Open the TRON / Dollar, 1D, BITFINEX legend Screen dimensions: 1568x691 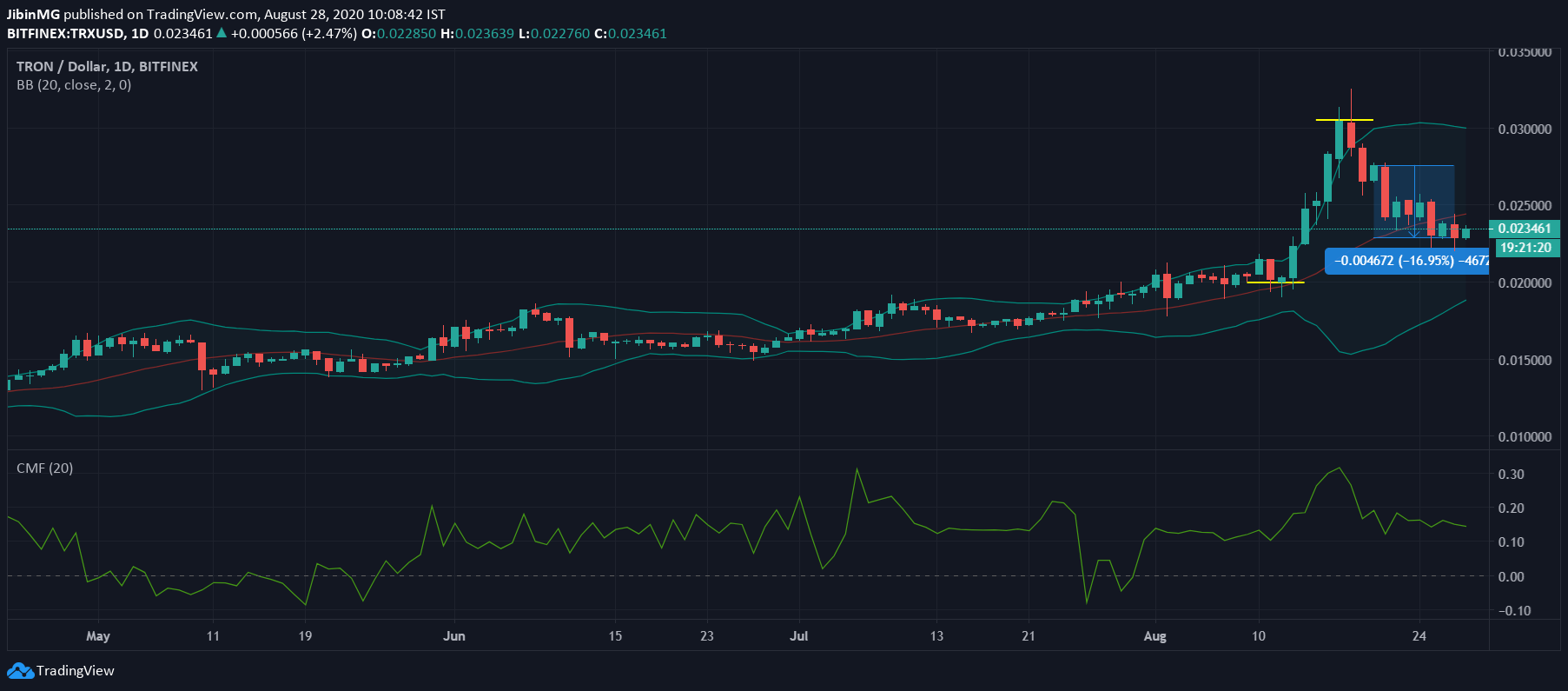(x=107, y=67)
